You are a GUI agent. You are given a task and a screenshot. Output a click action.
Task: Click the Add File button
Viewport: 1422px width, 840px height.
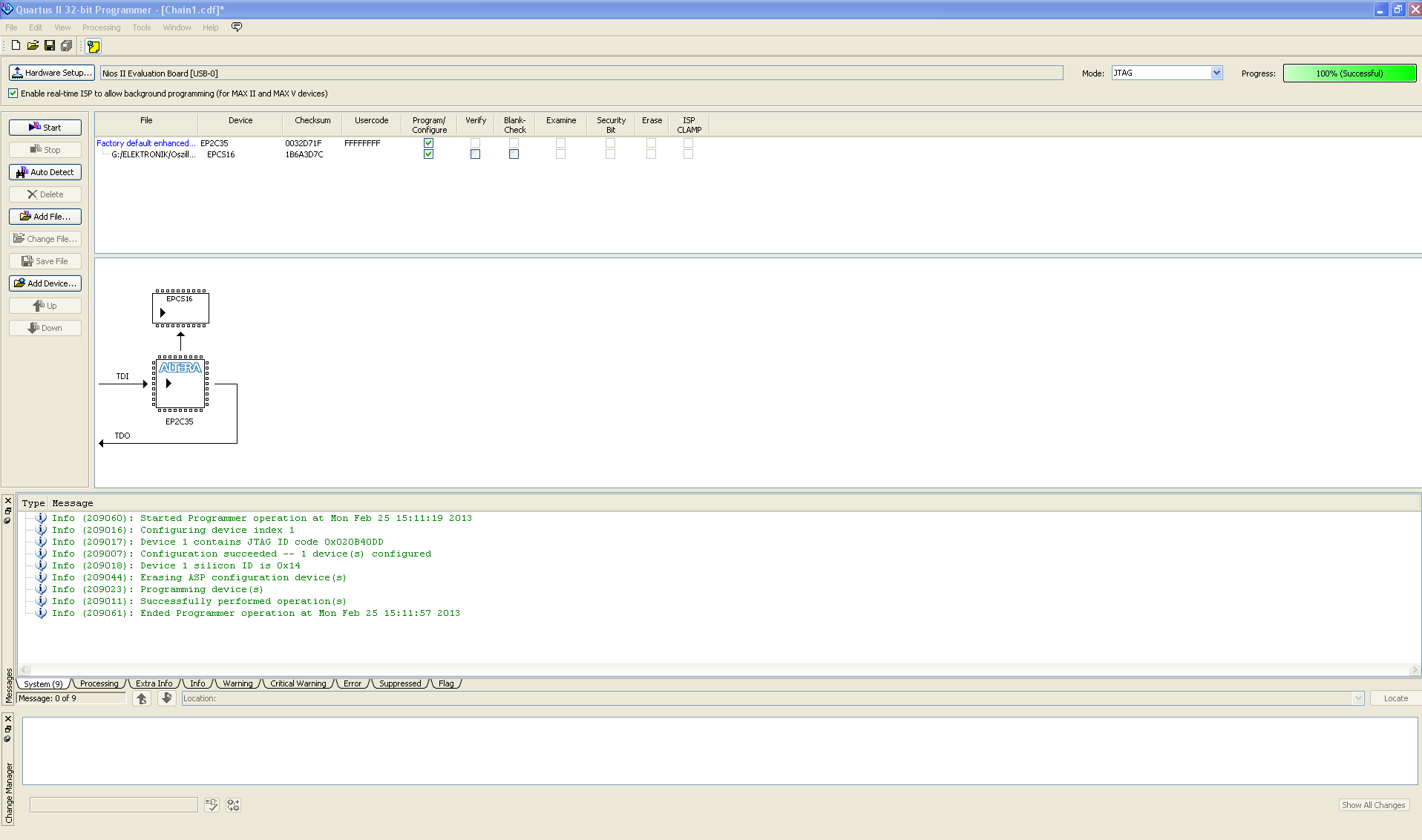point(45,217)
